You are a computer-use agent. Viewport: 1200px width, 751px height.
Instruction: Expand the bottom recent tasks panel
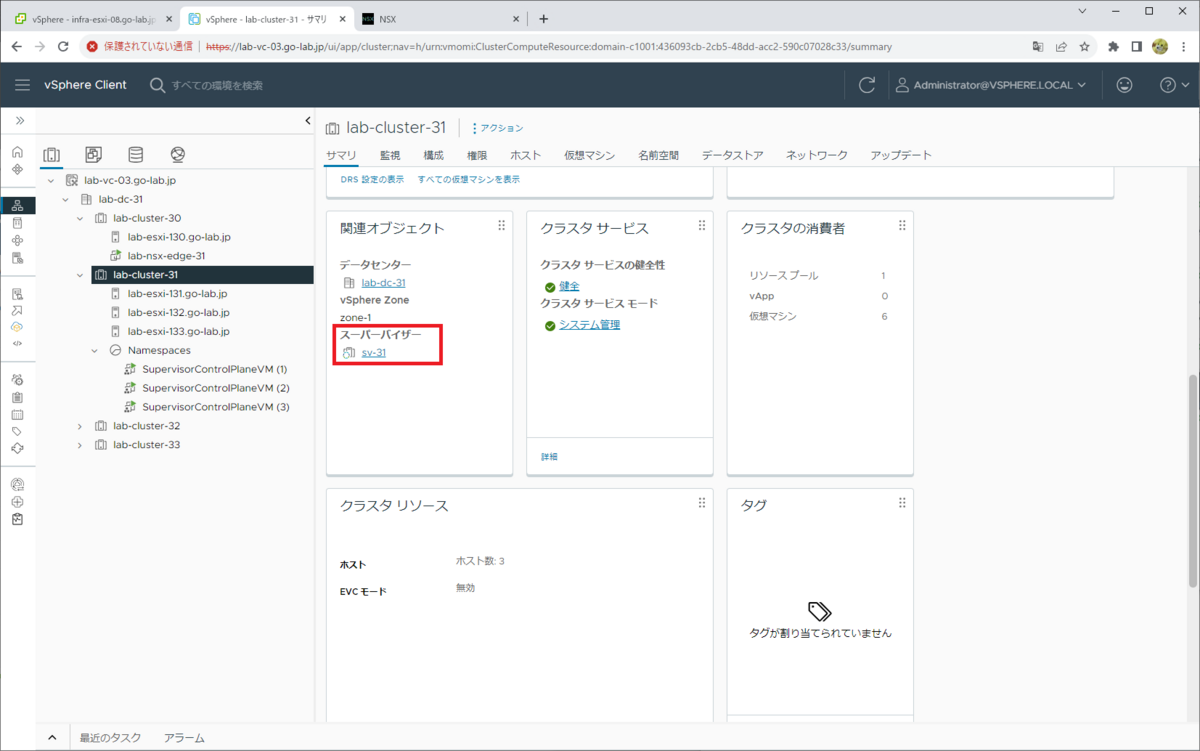tap(52, 738)
